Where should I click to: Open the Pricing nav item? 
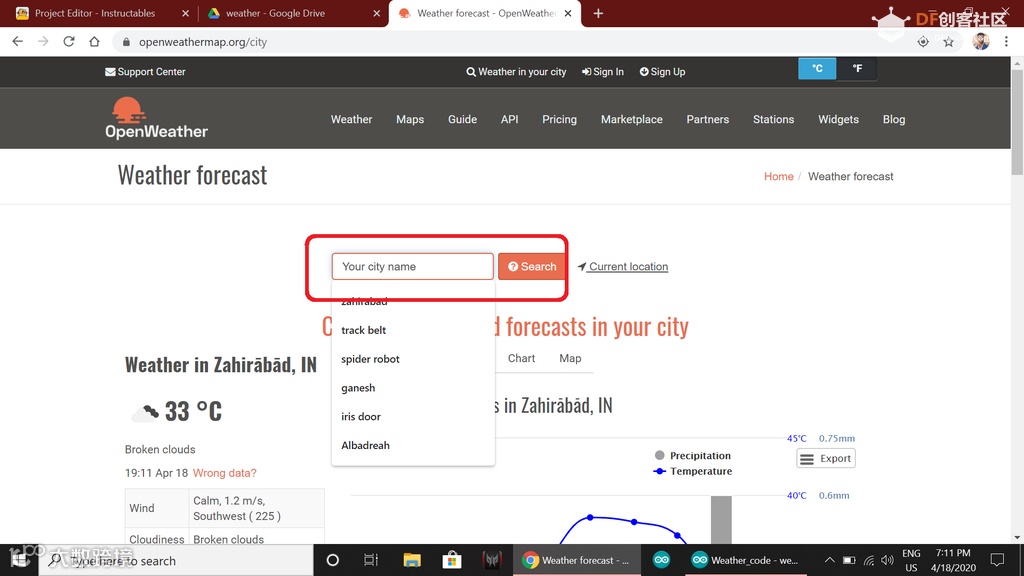560,120
